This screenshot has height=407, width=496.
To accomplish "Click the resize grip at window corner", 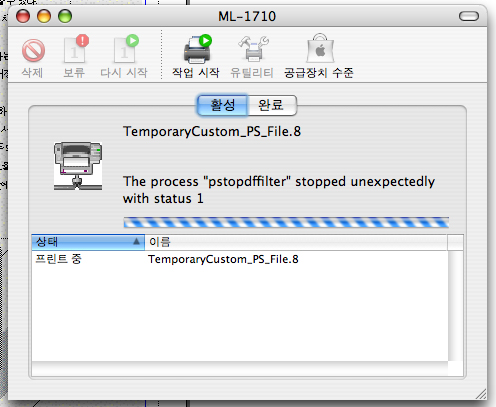I will [x=481, y=394].
